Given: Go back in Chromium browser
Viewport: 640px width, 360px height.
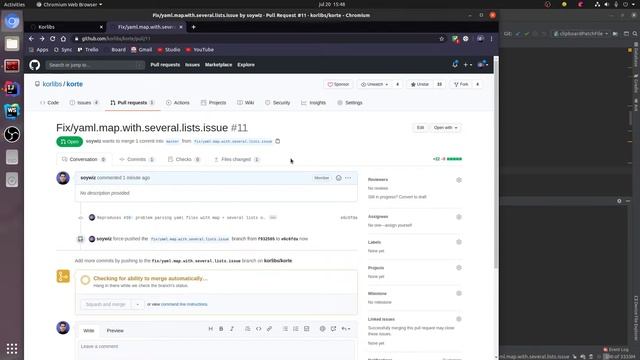Looking at the screenshot, I should click(31, 38).
